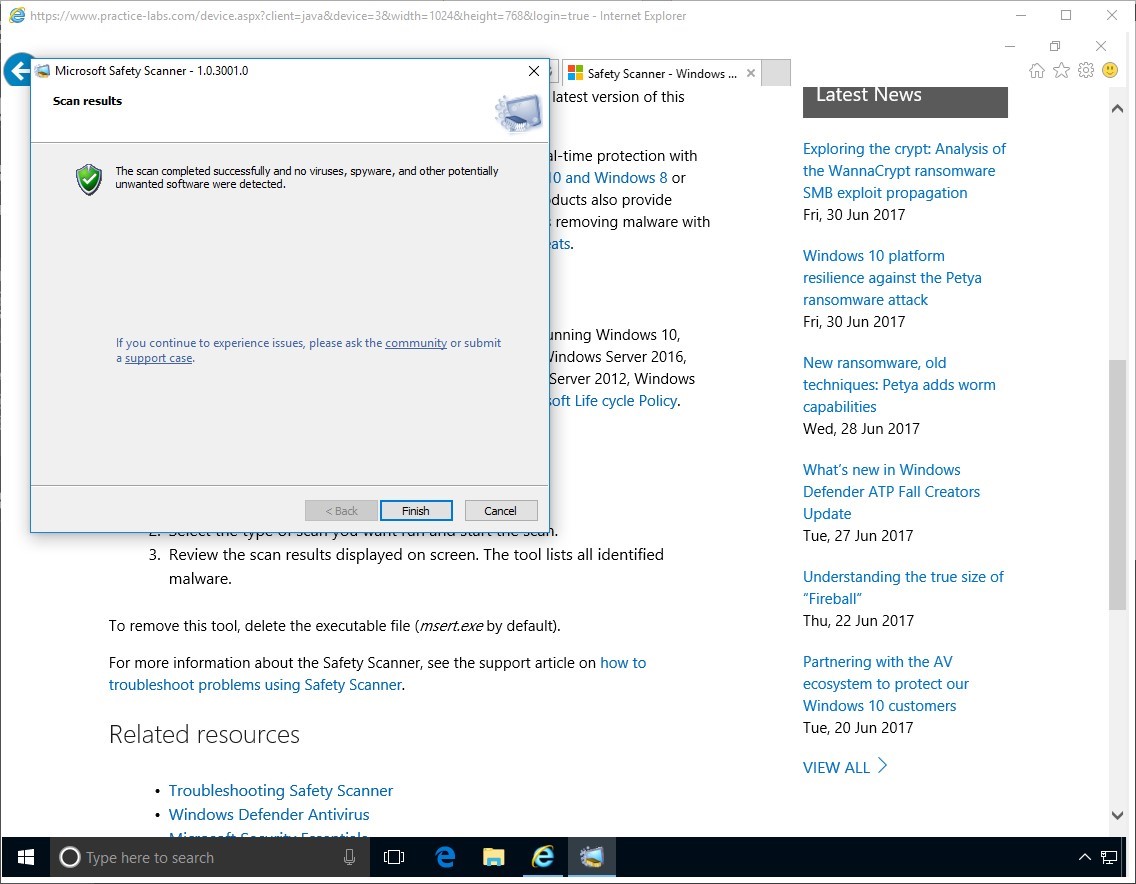Image resolution: width=1136 pixels, height=884 pixels.
Task: Click the vertical scrollbar thumb
Action: click(1117, 484)
